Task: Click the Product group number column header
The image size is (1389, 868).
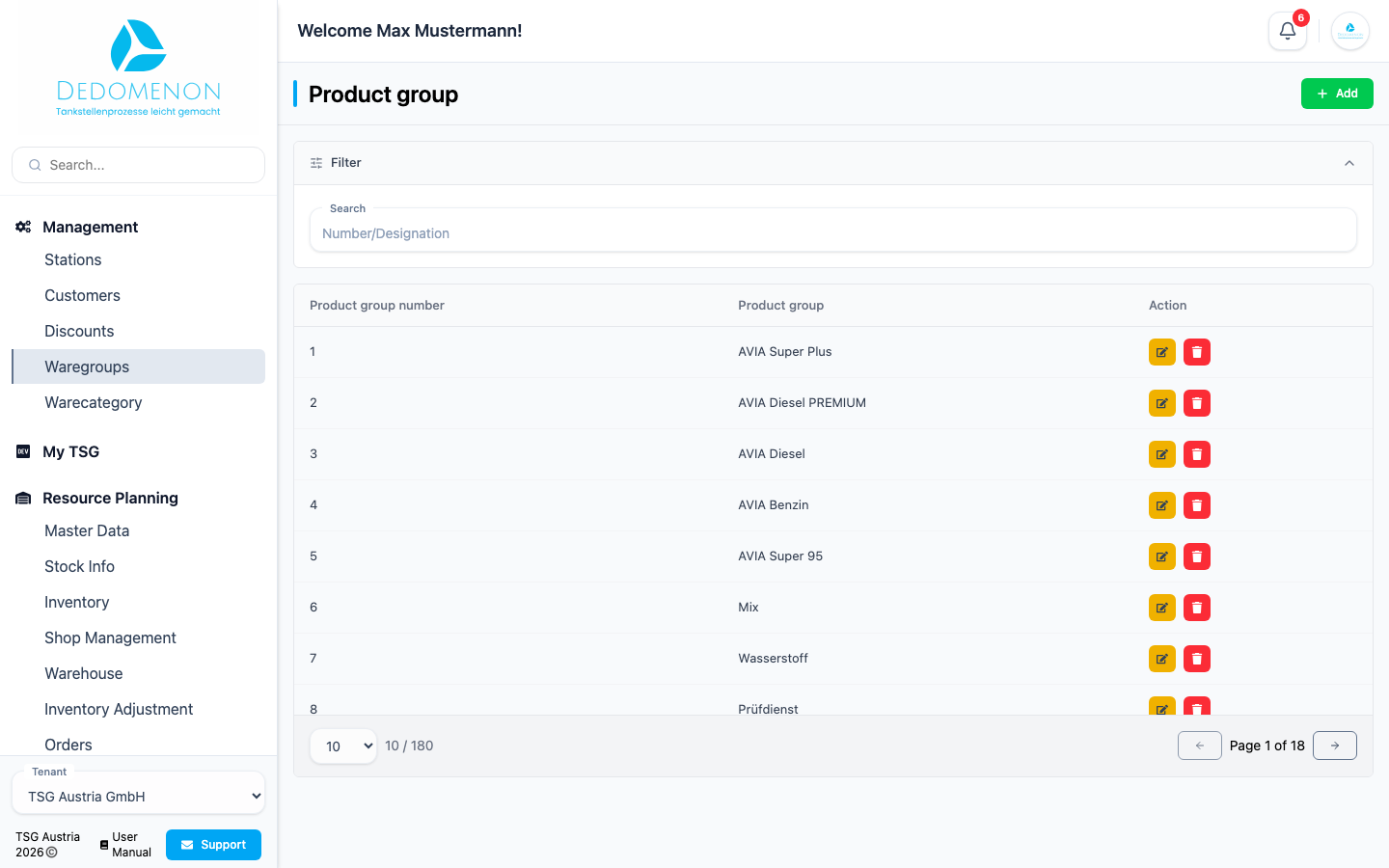Action: coord(377,305)
